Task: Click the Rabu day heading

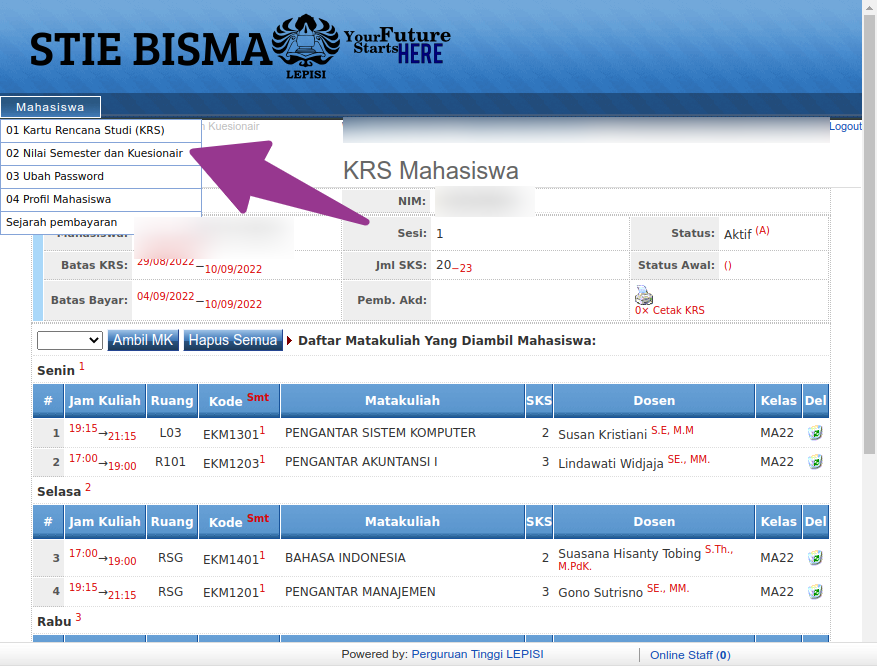Action: tap(54, 621)
